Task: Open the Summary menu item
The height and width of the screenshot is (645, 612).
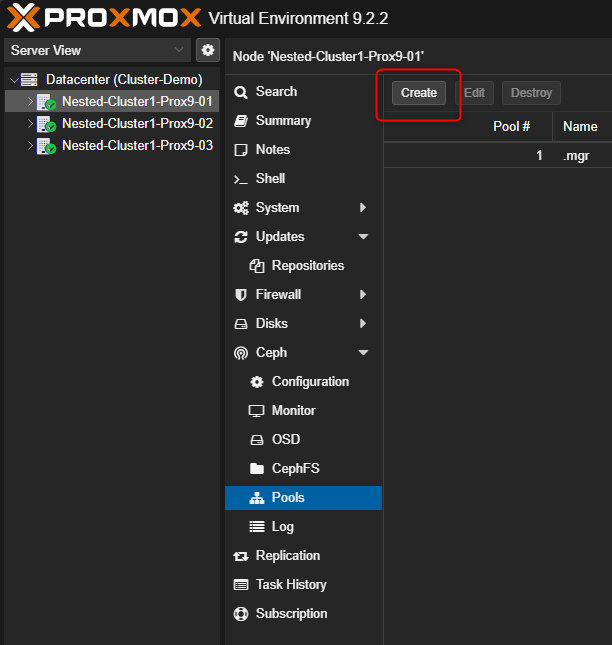Action: click(x=304, y=121)
